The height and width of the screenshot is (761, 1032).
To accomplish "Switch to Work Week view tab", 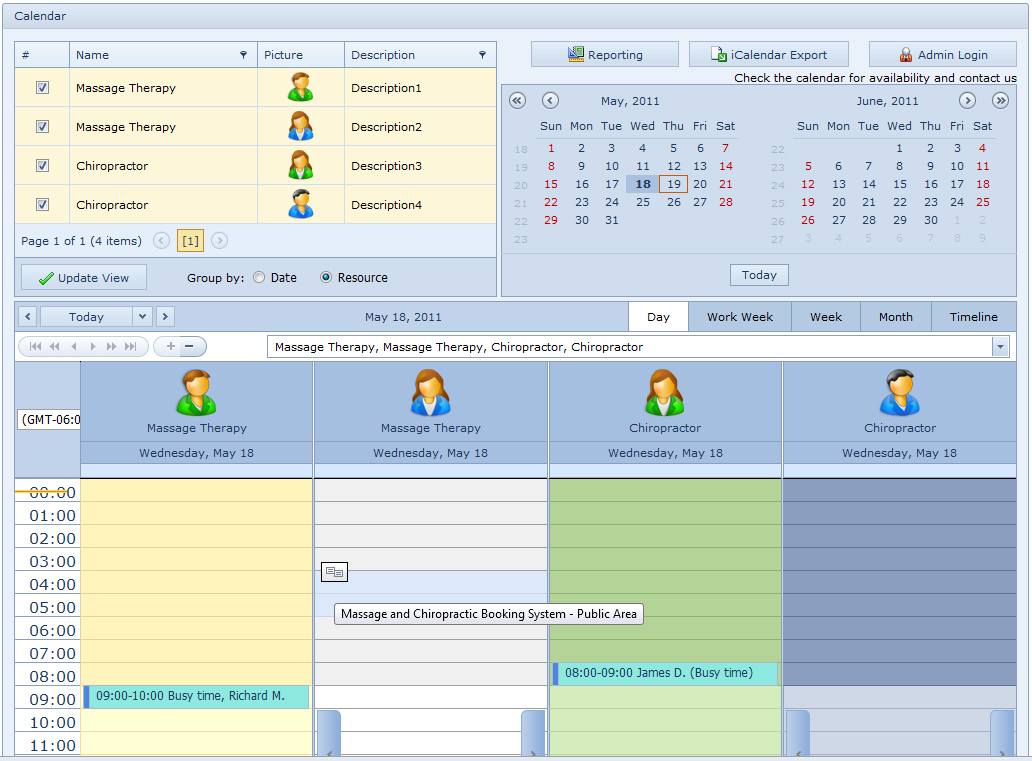I will [740, 317].
